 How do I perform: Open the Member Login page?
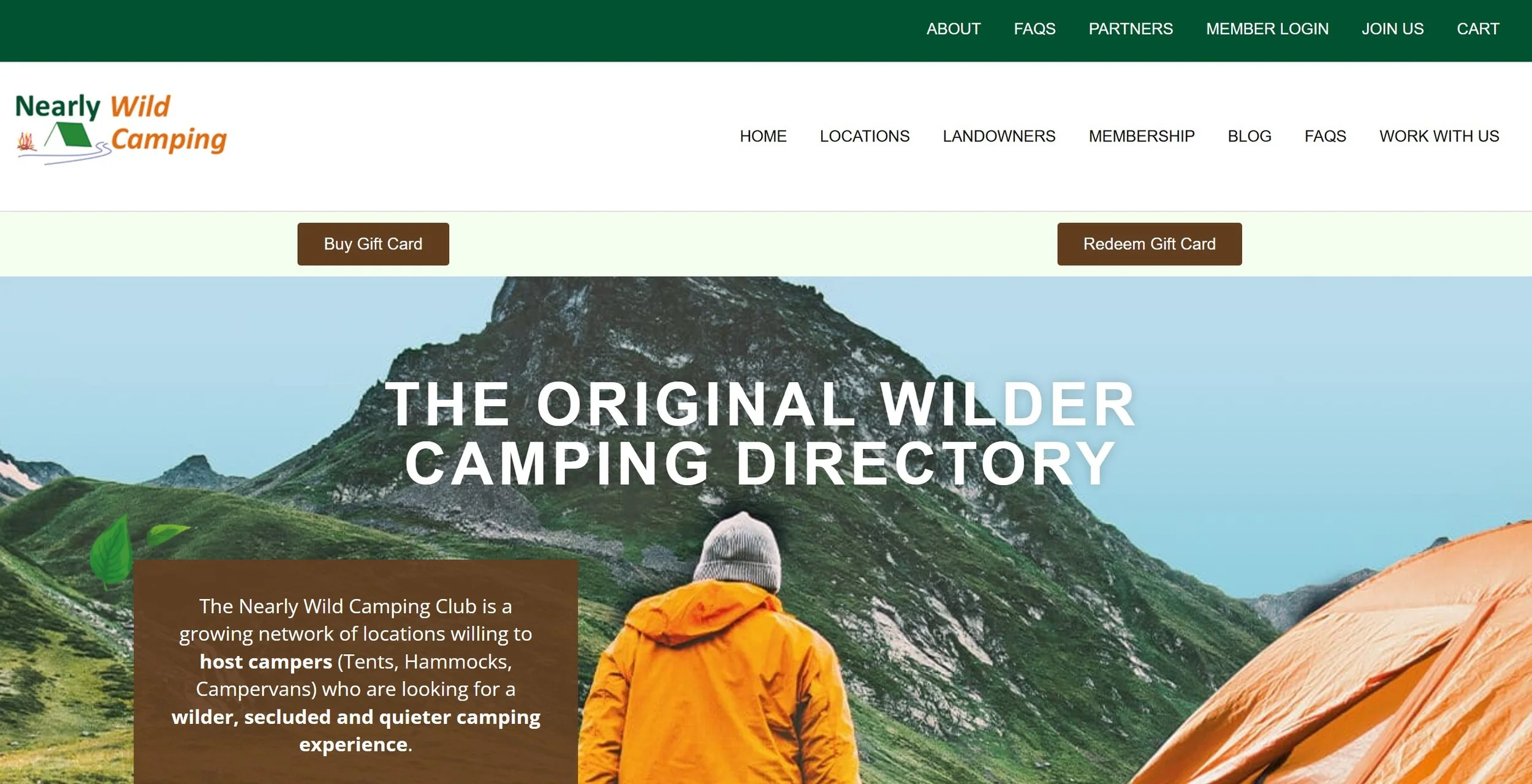point(1267,29)
